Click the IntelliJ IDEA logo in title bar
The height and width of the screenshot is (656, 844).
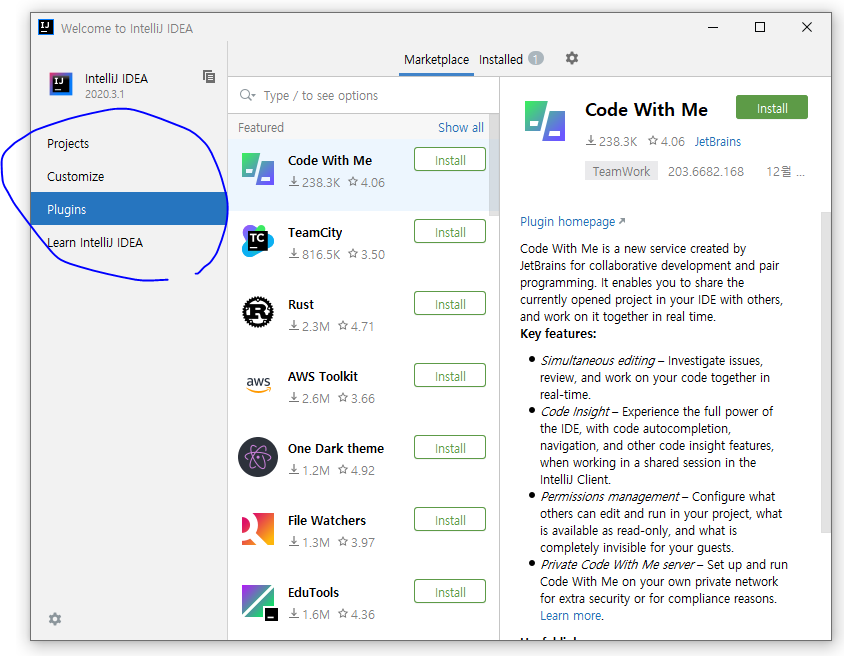pos(46,26)
